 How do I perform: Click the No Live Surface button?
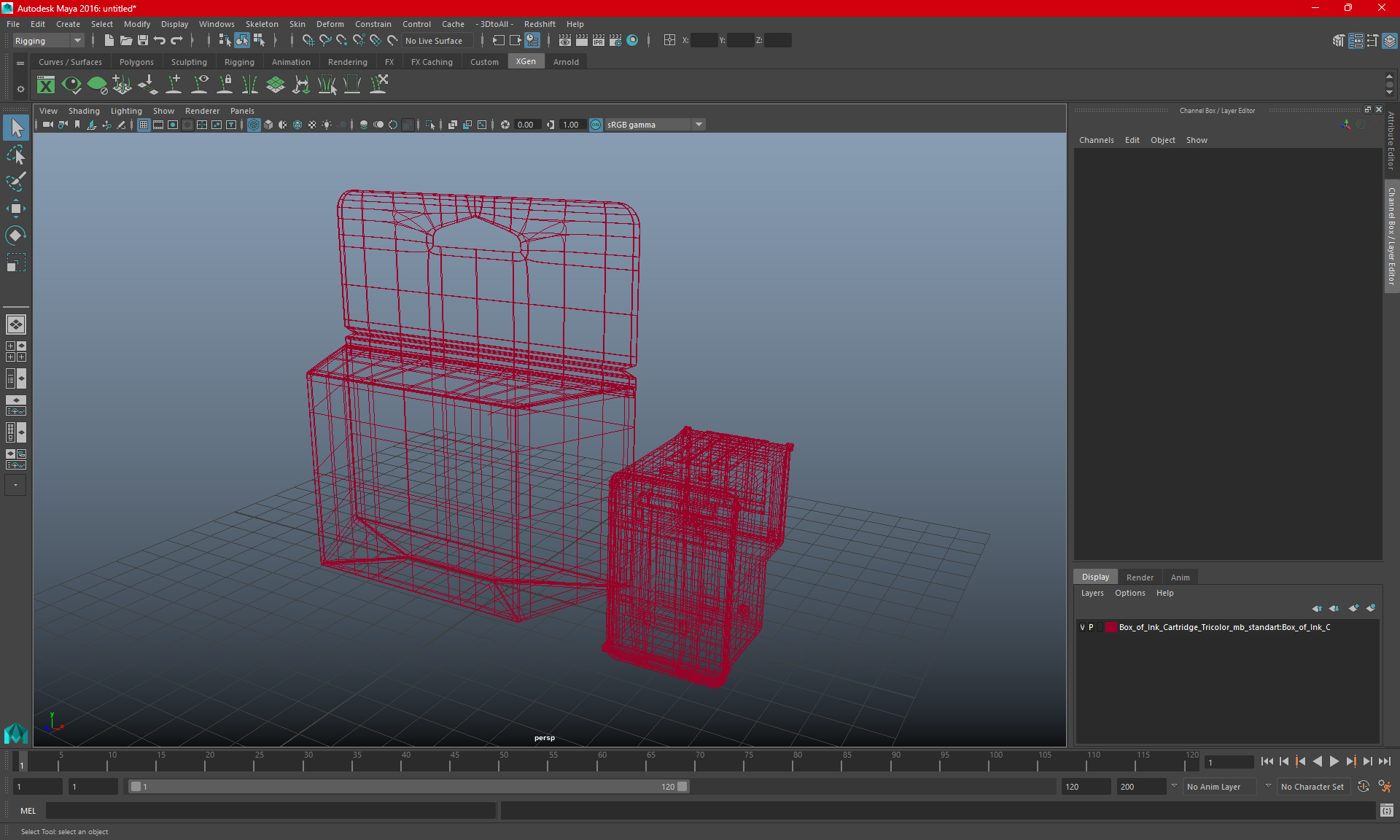click(x=434, y=41)
